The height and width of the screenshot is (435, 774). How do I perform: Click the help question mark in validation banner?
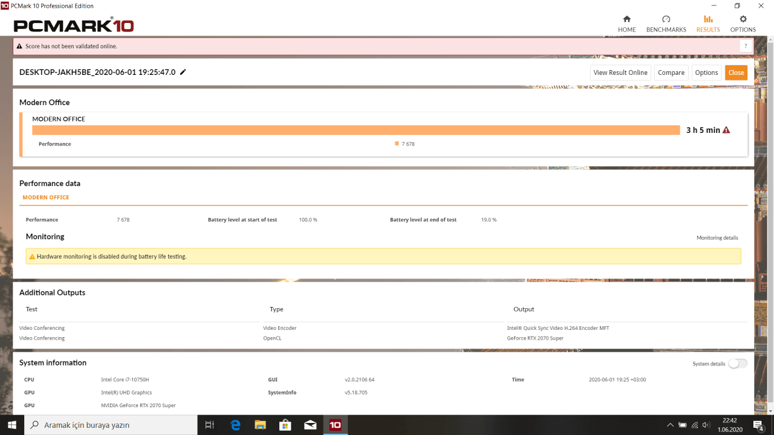point(745,46)
